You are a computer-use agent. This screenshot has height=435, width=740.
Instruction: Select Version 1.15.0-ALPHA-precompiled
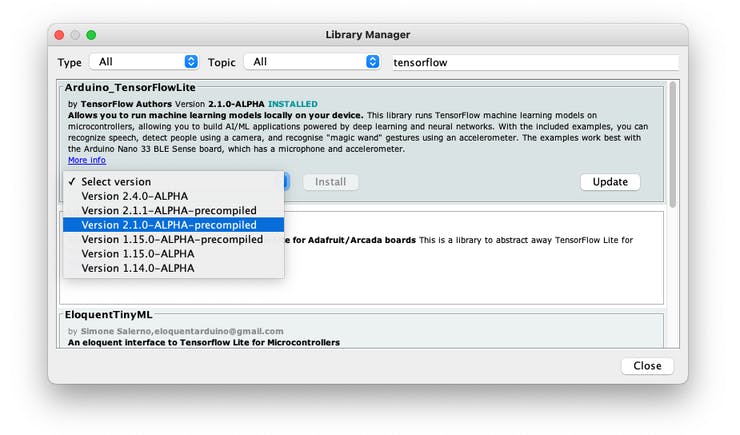click(x=174, y=239)
